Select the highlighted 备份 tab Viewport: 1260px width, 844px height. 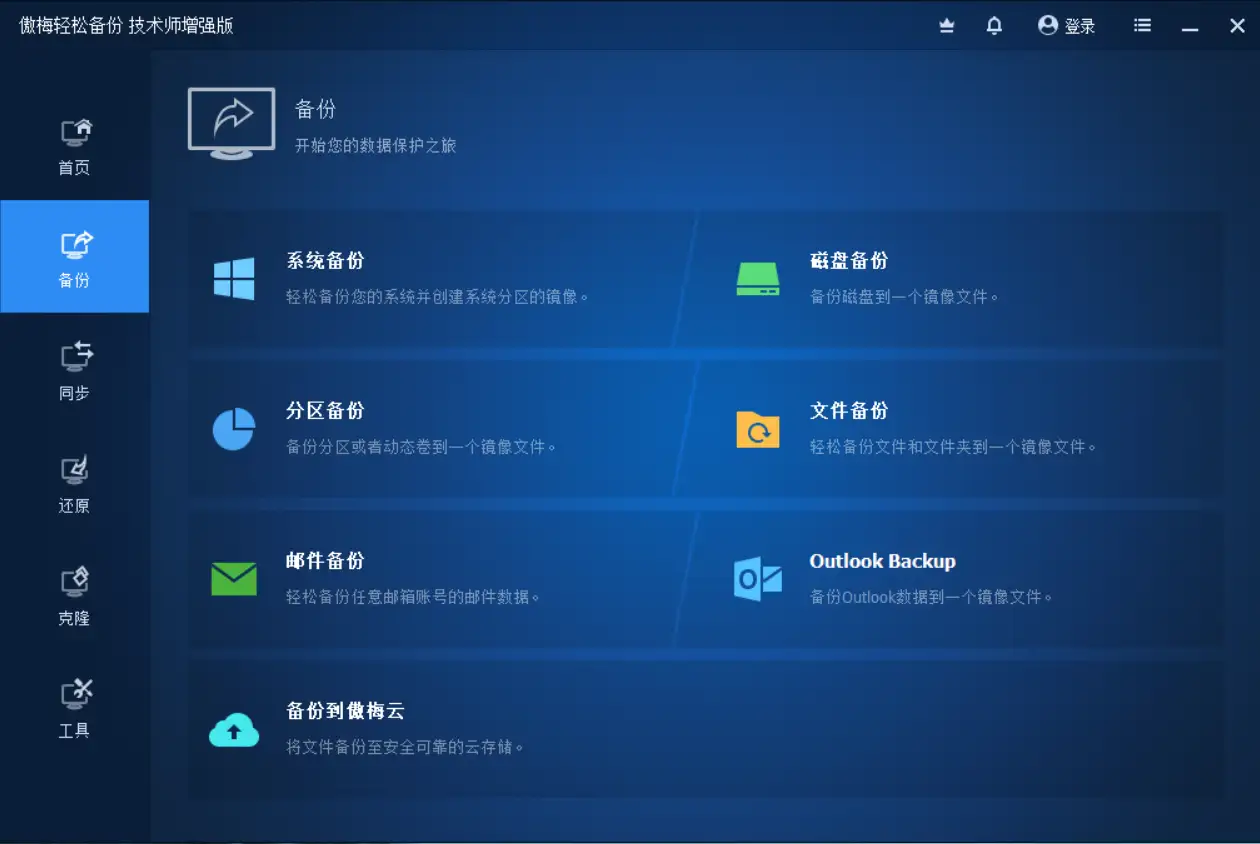tap(74, 257)
